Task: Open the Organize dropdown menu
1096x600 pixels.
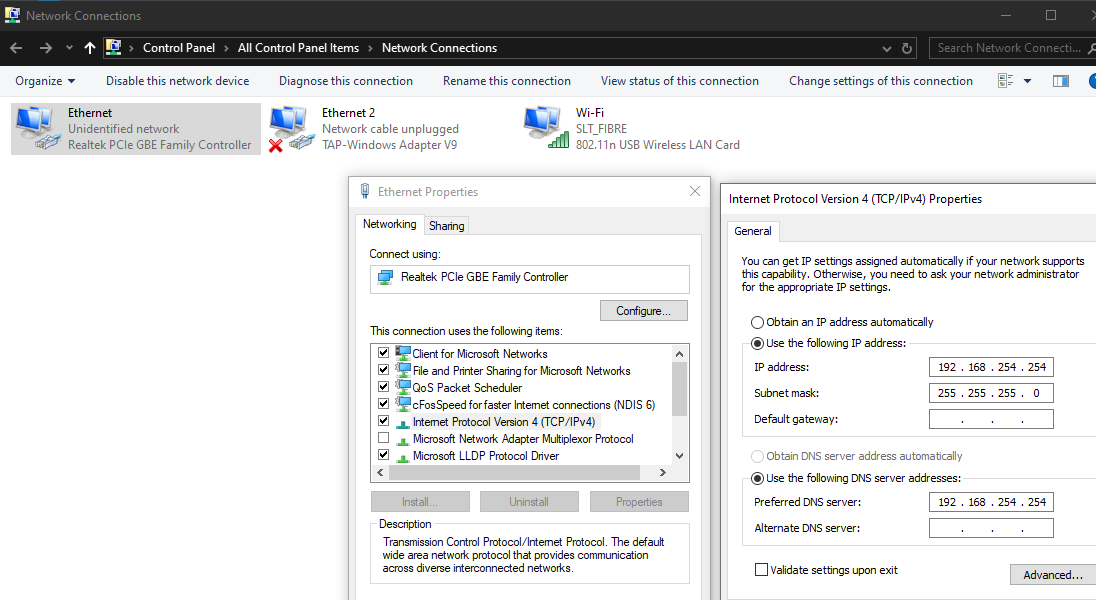Action: [45, 81]
